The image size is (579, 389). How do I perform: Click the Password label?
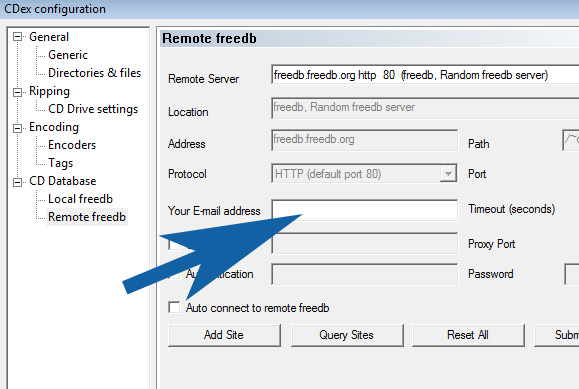[490, 274]
